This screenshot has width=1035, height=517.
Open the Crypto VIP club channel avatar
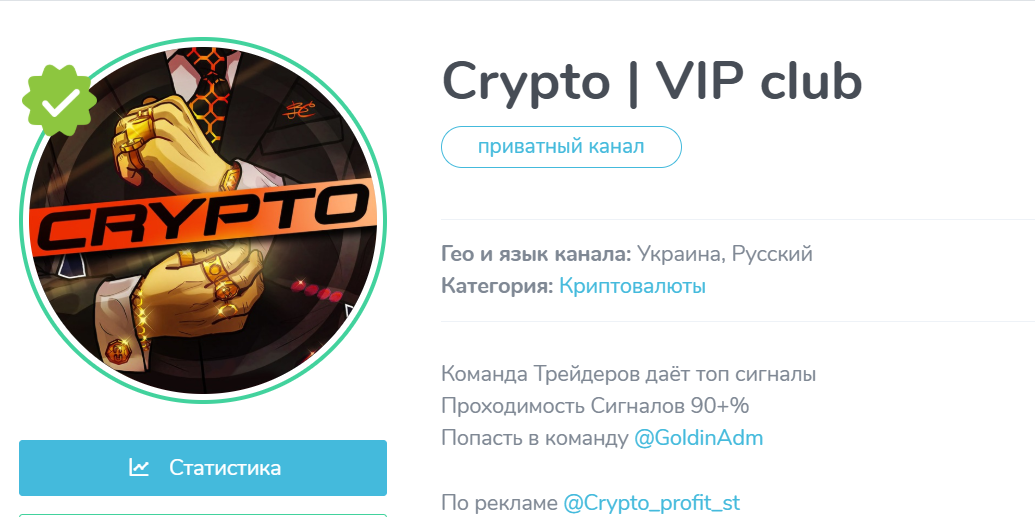203,220
